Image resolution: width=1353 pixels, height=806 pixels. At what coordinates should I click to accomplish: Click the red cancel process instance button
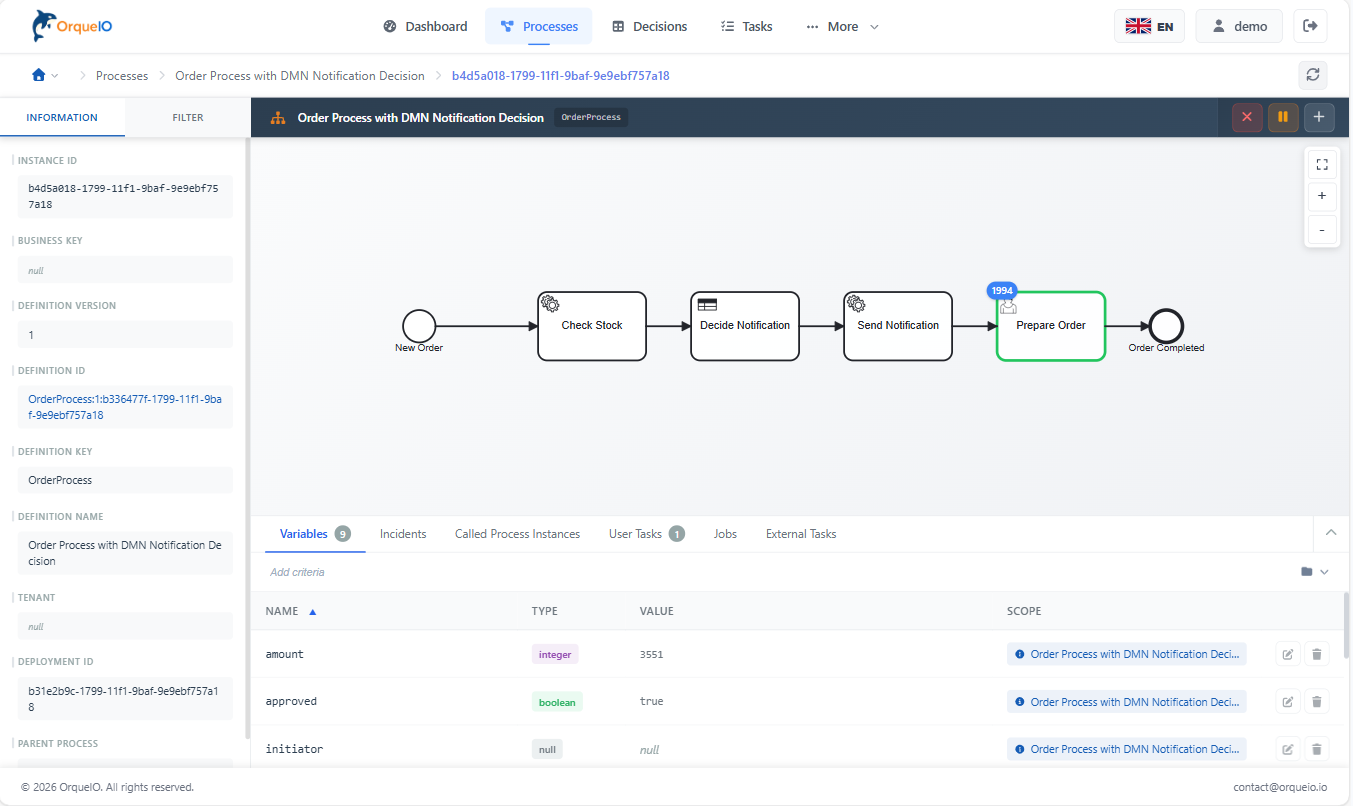1246,117
